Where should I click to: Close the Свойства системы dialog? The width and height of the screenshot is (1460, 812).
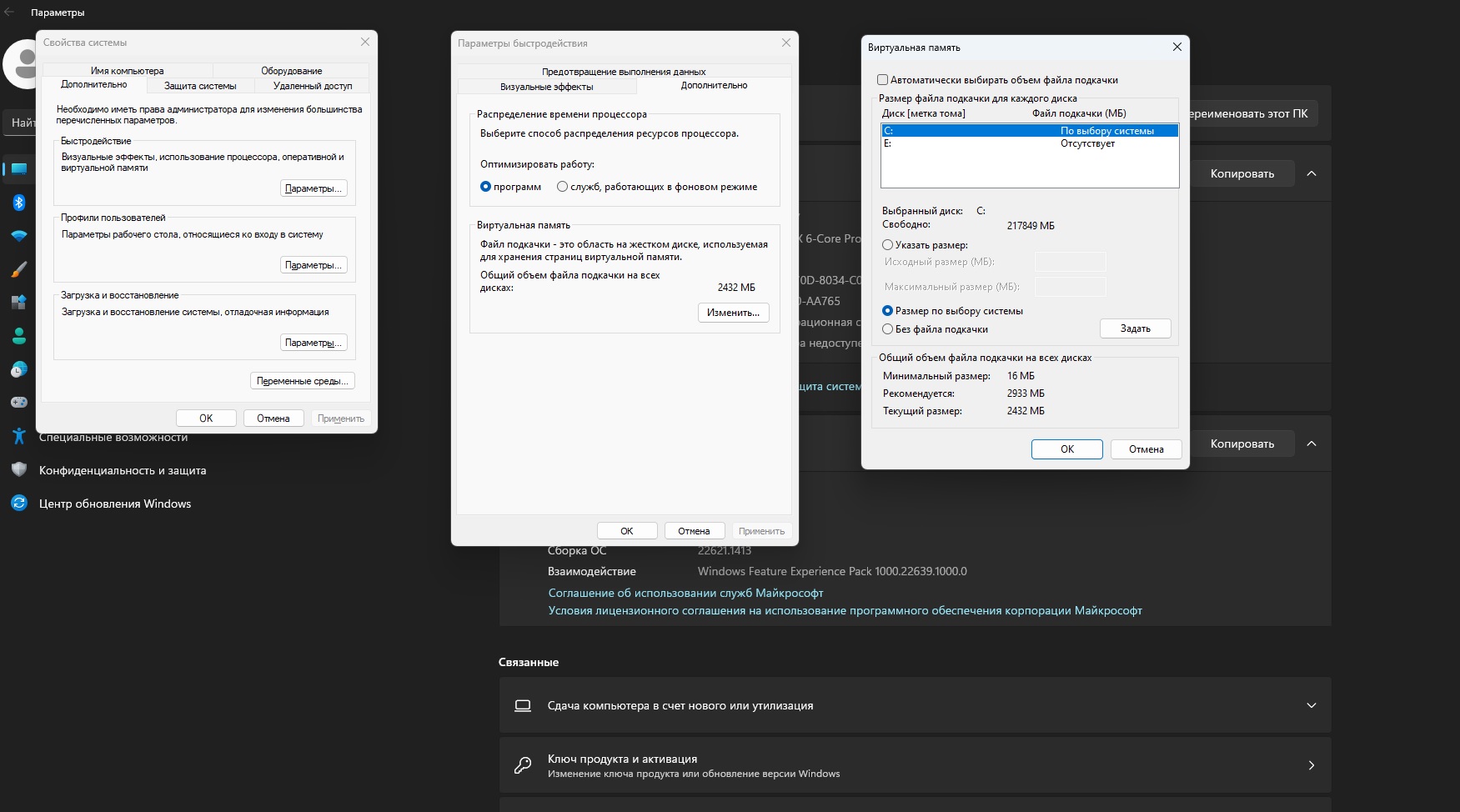(365, 42)
